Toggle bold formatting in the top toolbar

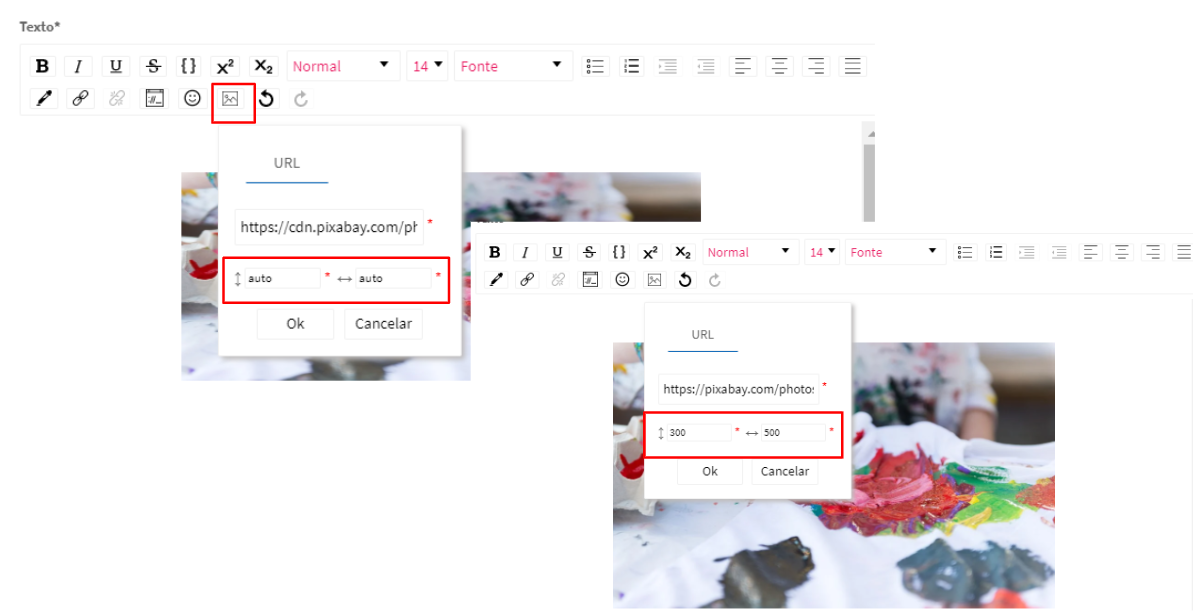click(42, 66)
